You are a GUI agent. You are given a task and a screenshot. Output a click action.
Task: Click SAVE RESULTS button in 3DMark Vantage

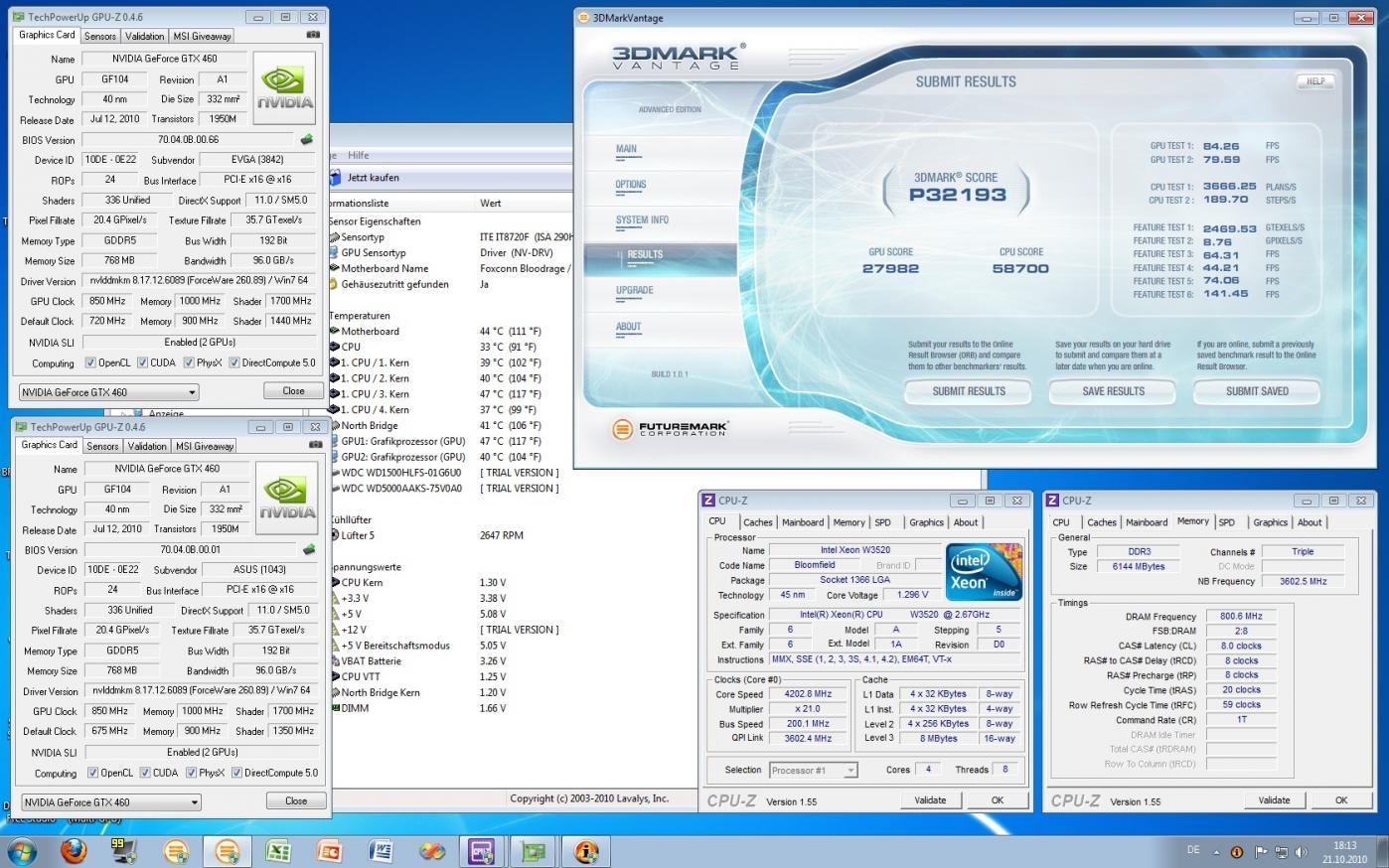tap(1113, 391)
